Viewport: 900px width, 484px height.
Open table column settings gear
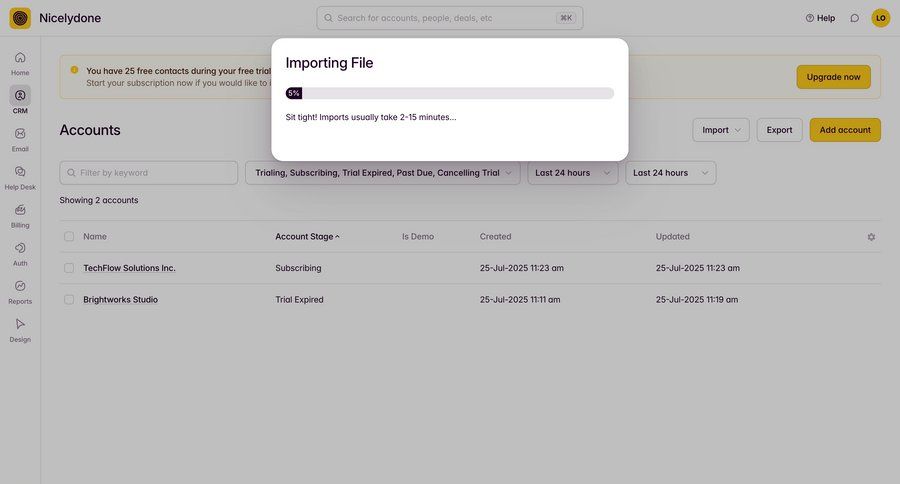pos(871,237)
